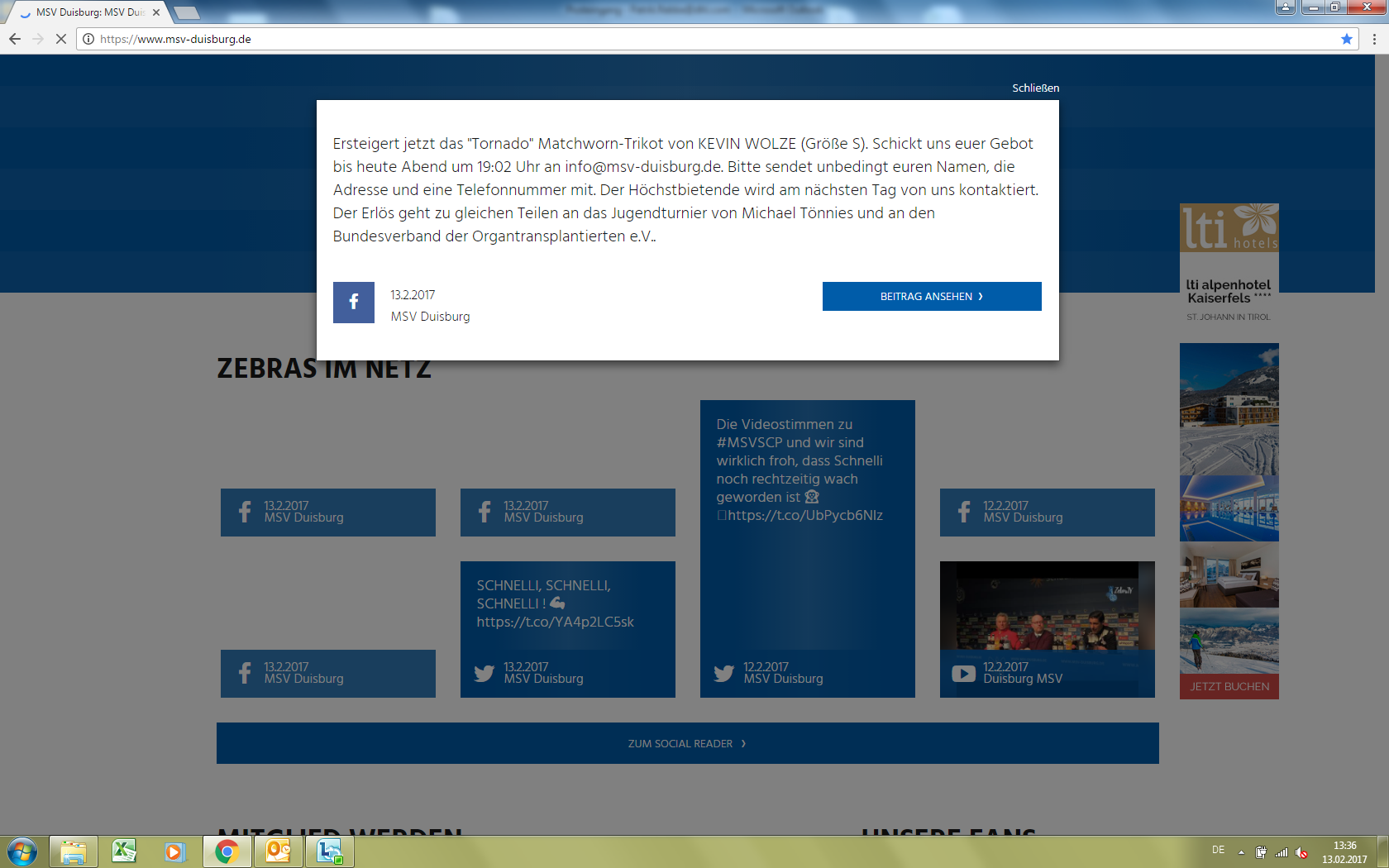Open a new browser tab
This screenshot has width=1389, height=868.
pyautogui.click(x=187, y=12)
